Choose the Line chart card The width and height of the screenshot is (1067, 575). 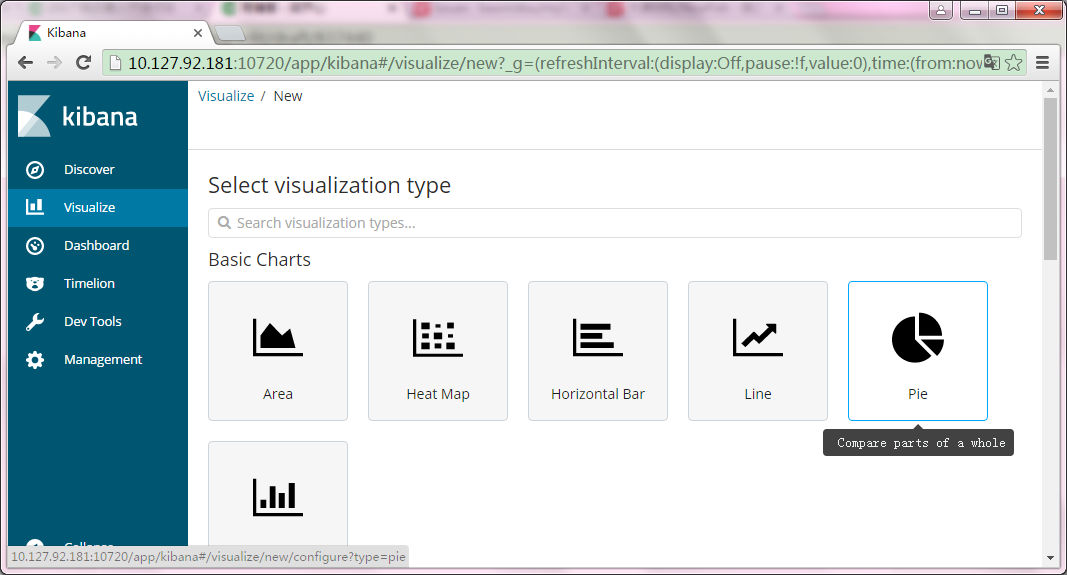click(x=757, y=351)
